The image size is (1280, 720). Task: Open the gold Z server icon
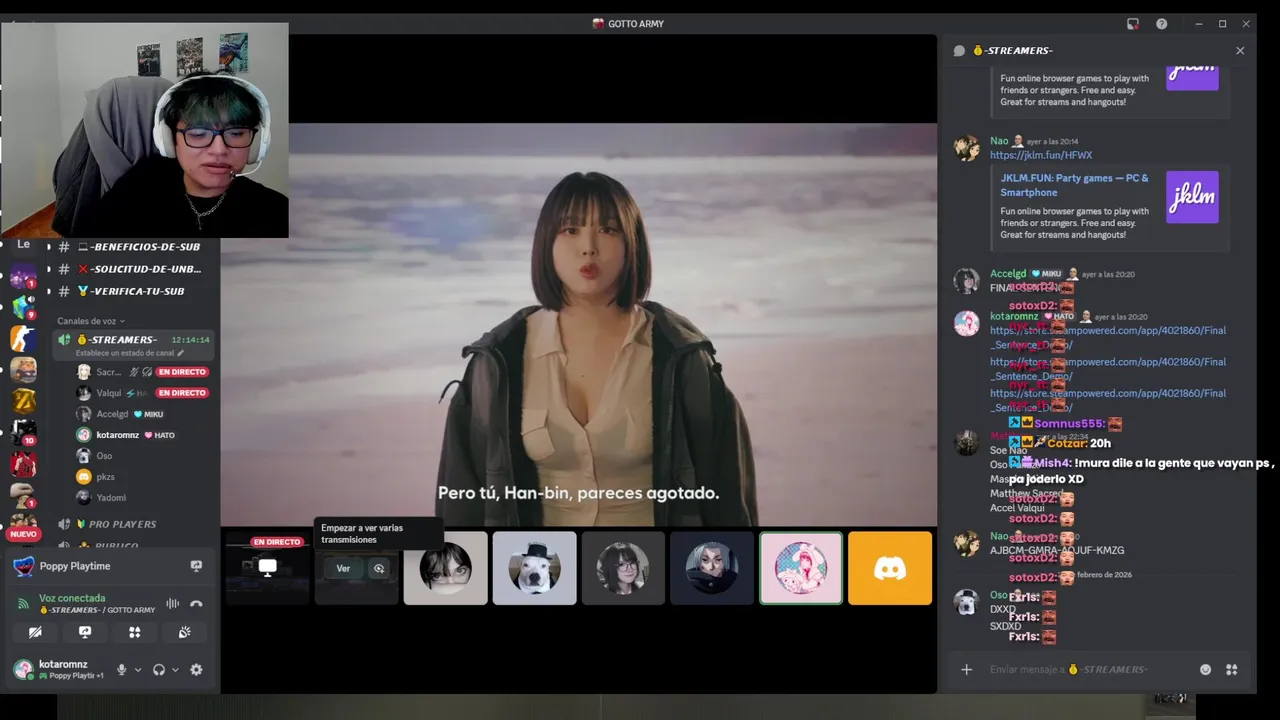pyautogui.click(x=23, y=401)
